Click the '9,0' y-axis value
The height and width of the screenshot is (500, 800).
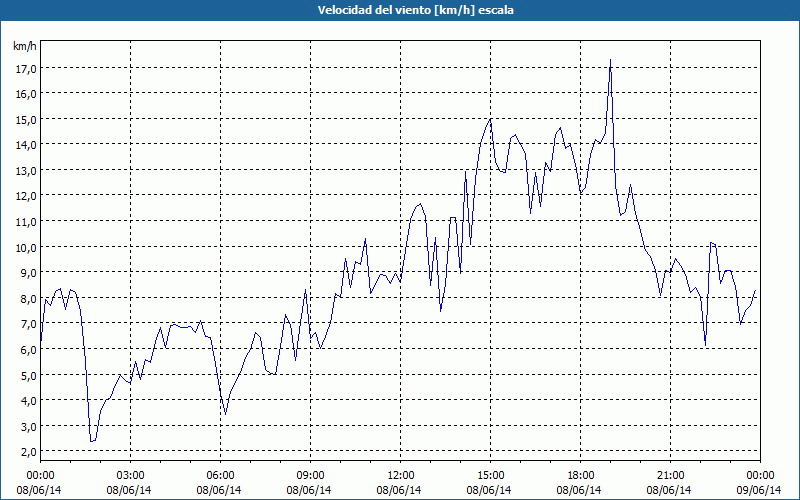28,272
